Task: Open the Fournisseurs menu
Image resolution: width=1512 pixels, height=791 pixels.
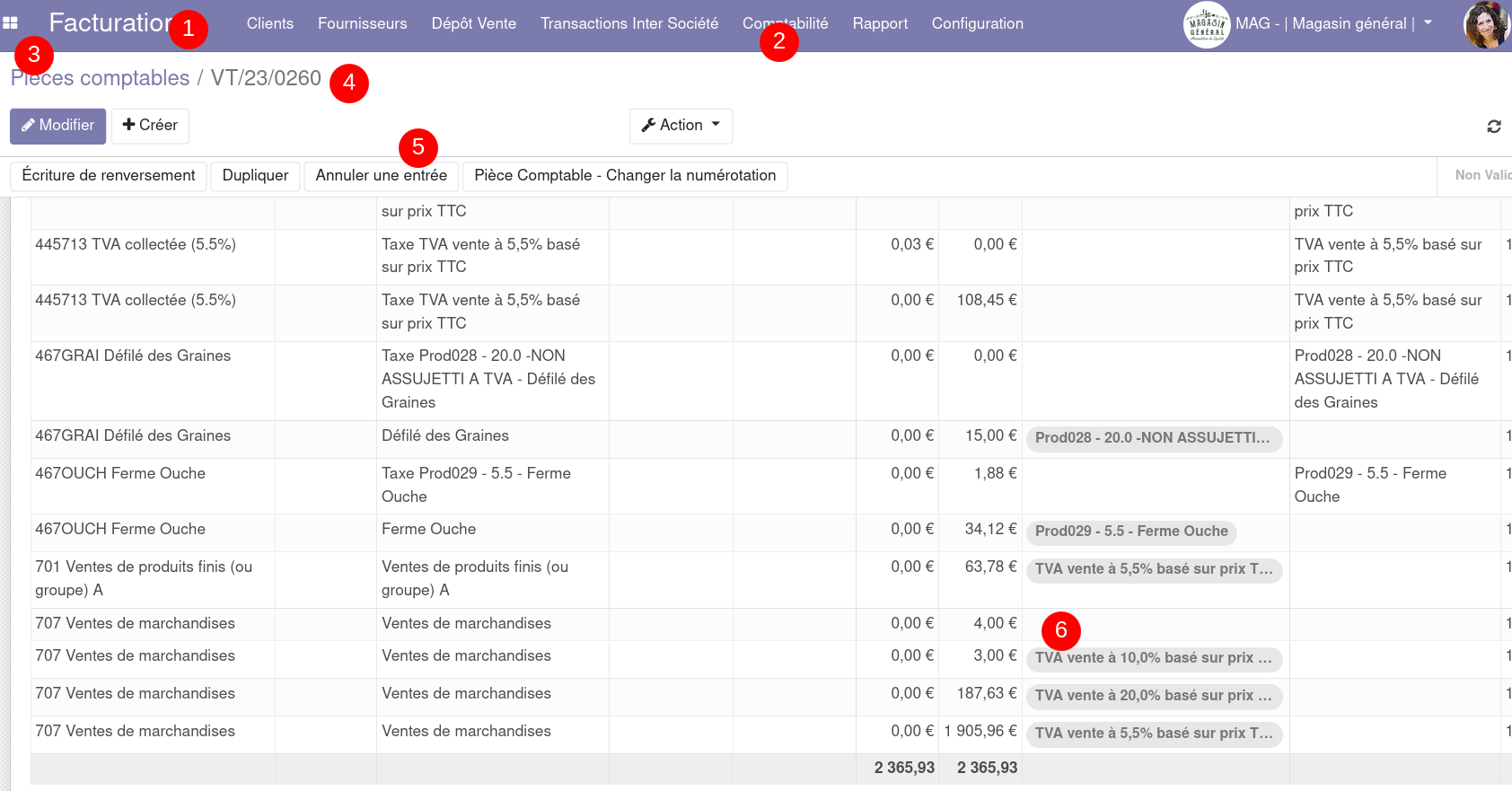Action: coord(362,24)
